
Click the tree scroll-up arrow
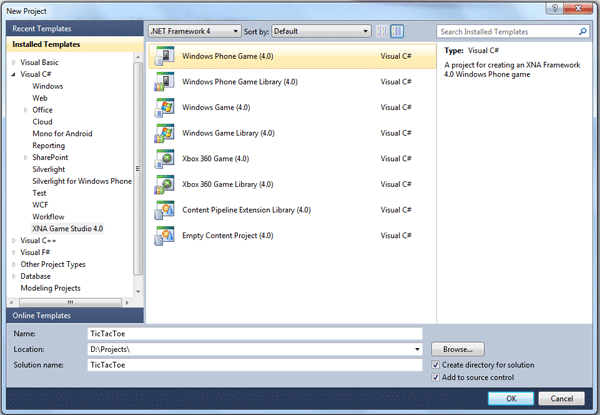tap(138, 57)
